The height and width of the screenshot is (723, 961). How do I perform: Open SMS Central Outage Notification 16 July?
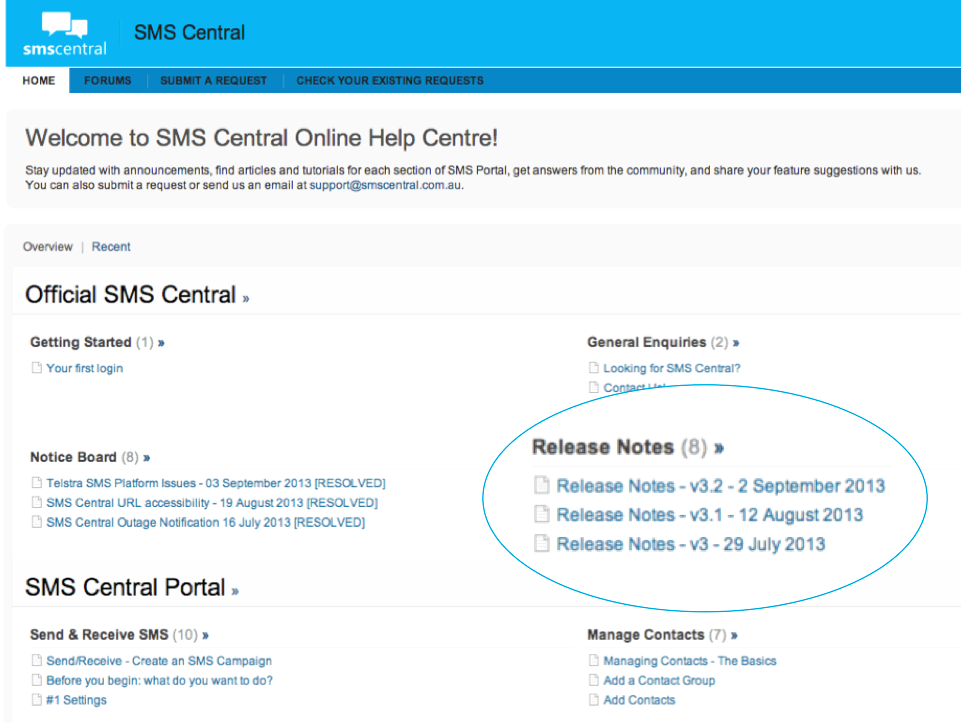pyautogui.click(x=205, y=522)
